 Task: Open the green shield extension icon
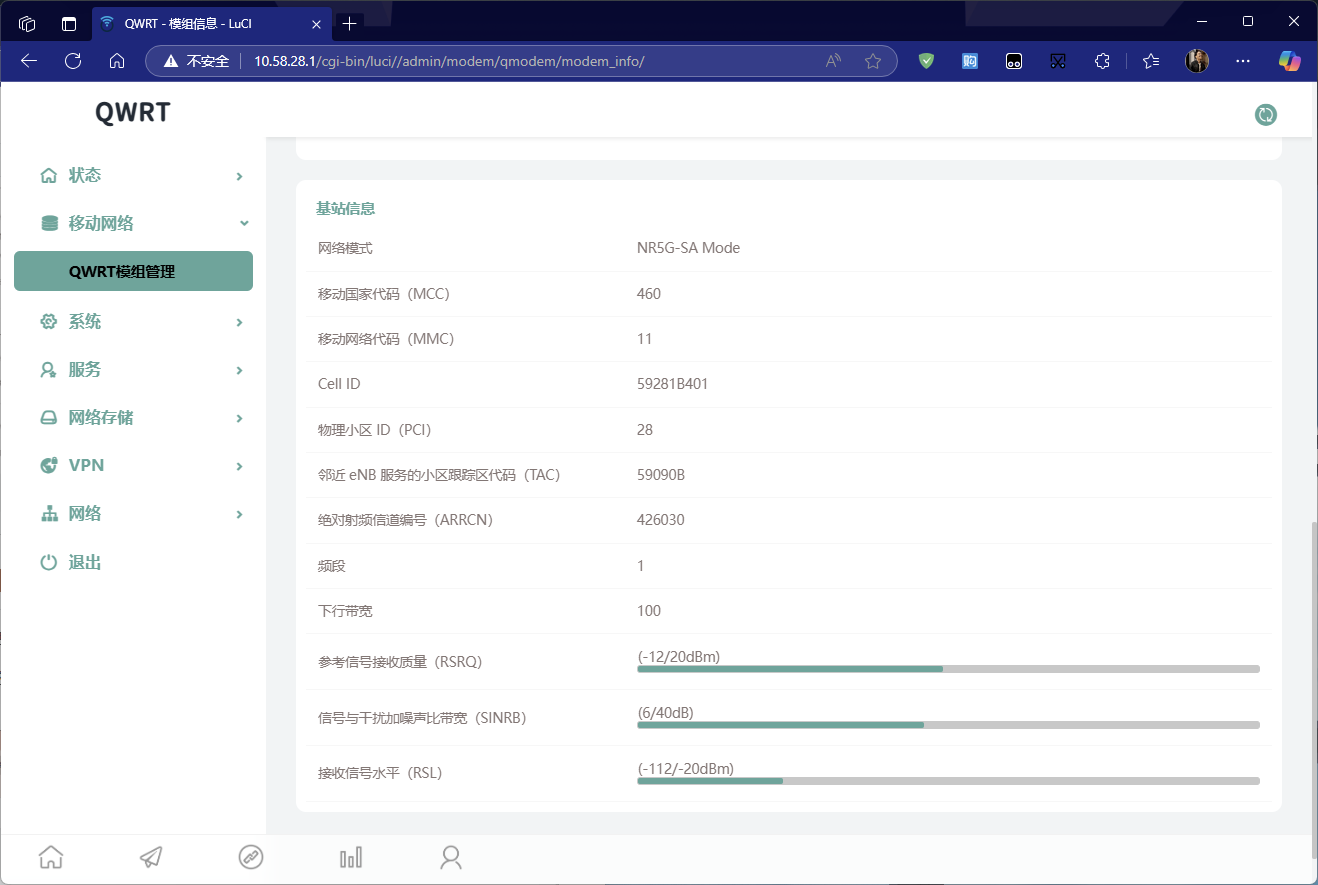tap(926, 61)
